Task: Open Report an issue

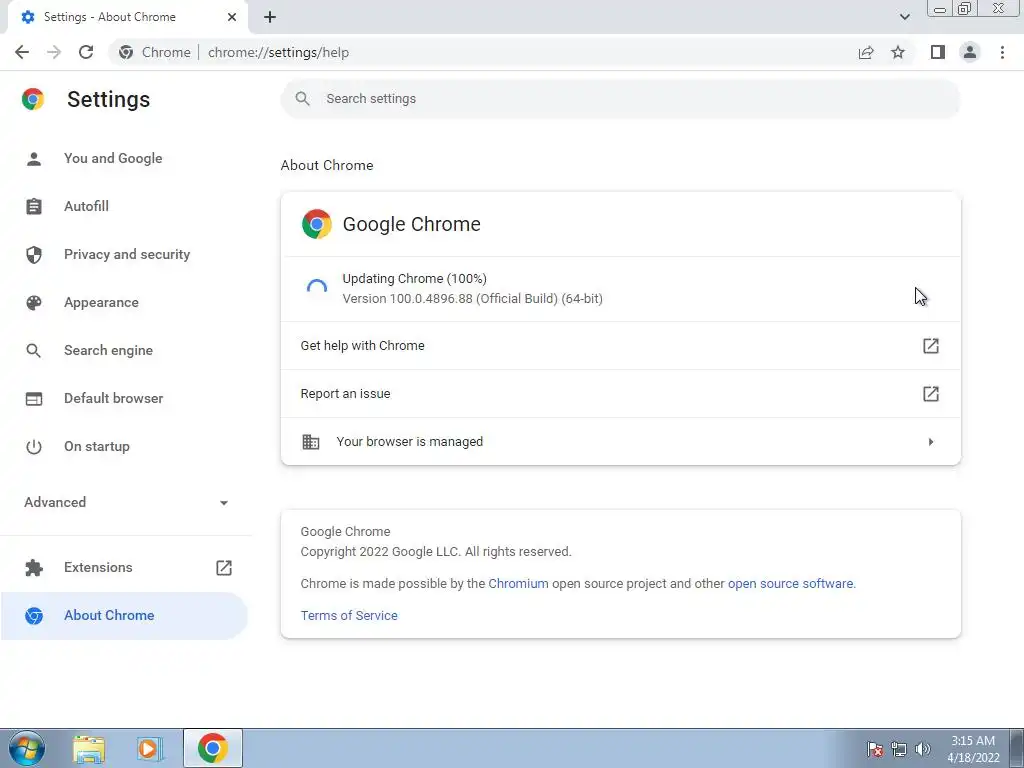Action: coord(620,394)
